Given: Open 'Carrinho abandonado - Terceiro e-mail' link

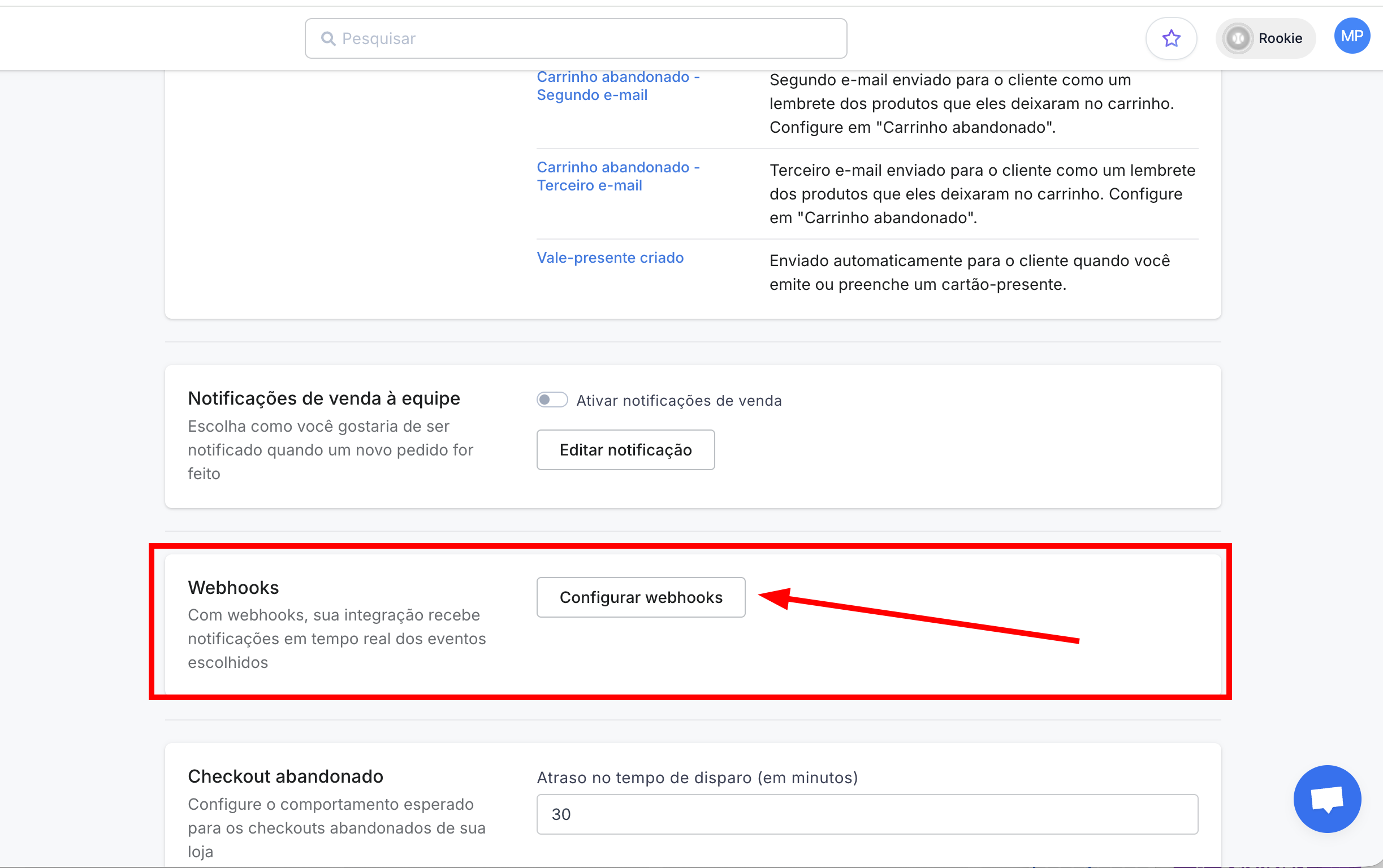Looking at the screenshot, I should [x=617, y=176].
